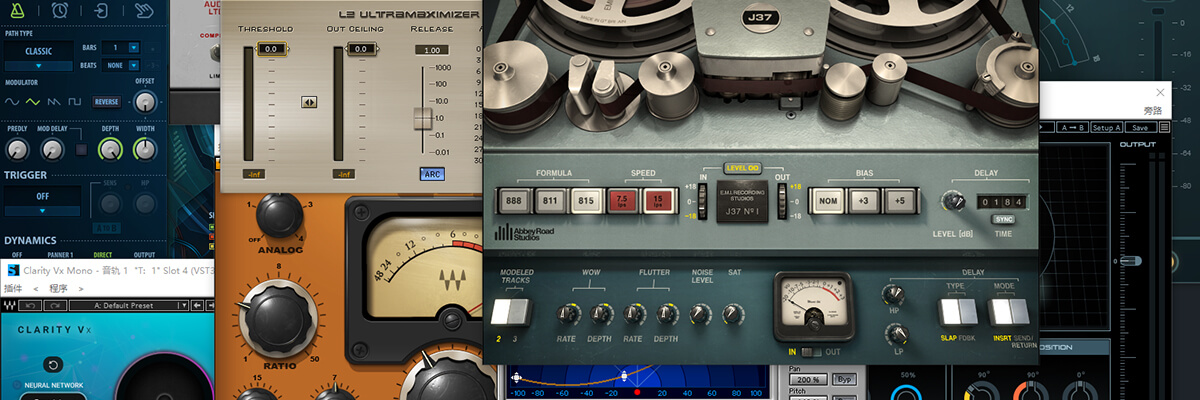
Task: Click the -Inf readout under Out Ceiling
Action: click(x=344, y=174)
